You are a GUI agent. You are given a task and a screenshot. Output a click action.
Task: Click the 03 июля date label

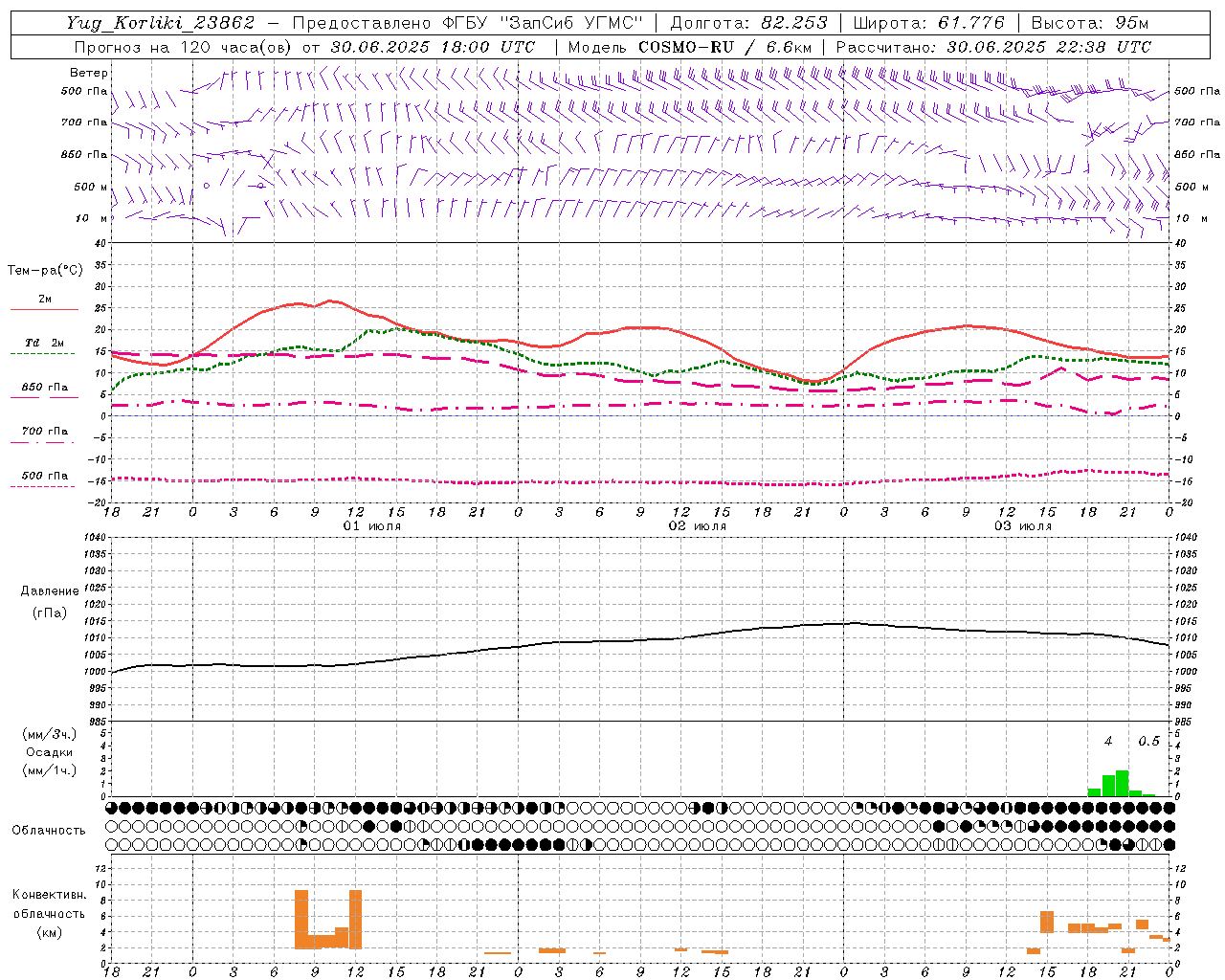1023,526
